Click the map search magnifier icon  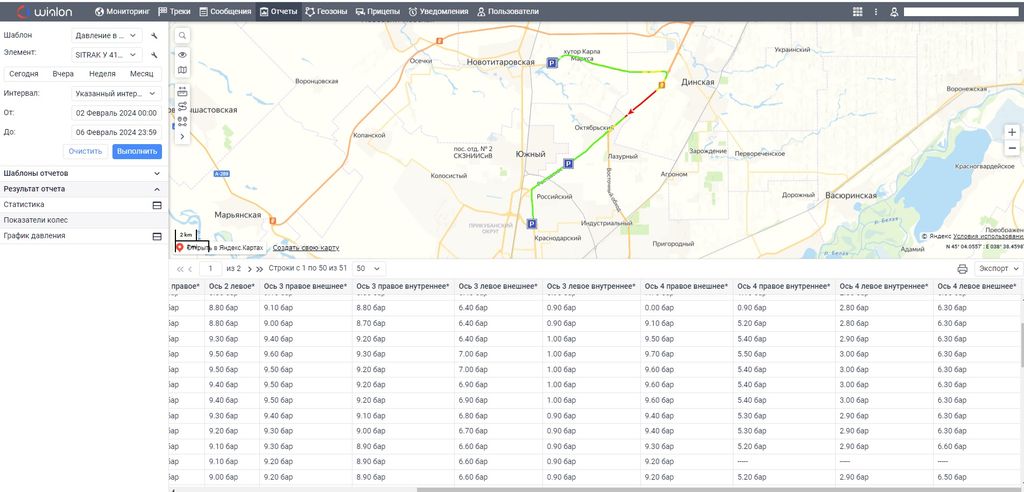(182, 35)
